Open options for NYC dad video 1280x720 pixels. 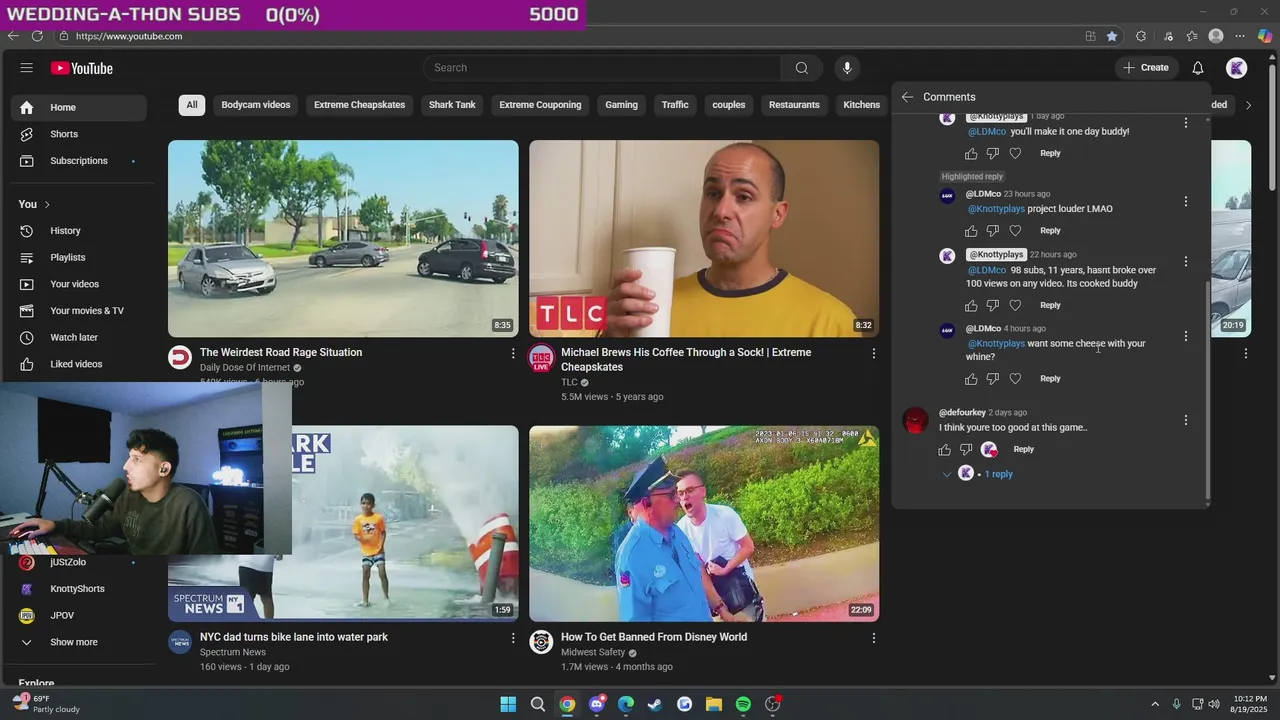[513, 638]
